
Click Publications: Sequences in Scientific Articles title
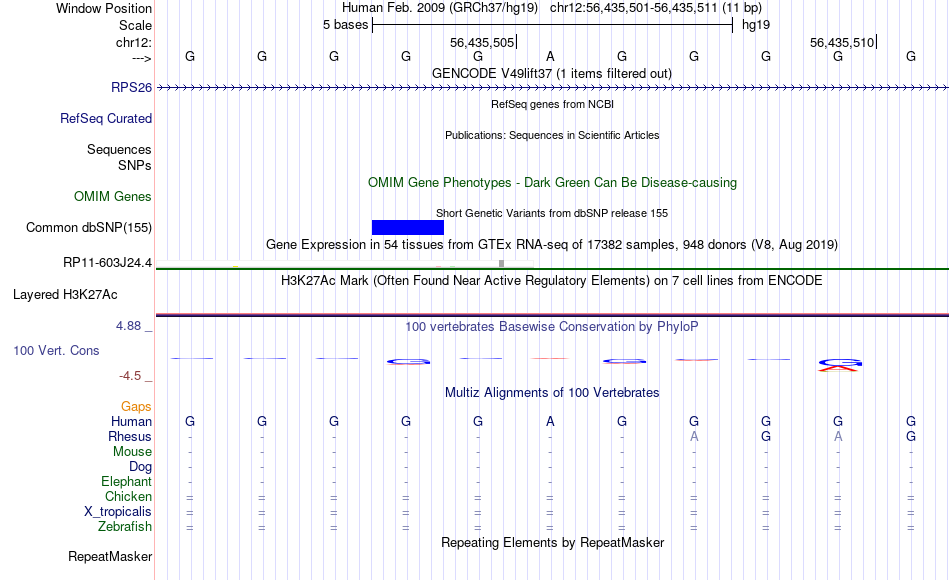tap(552, 135)
